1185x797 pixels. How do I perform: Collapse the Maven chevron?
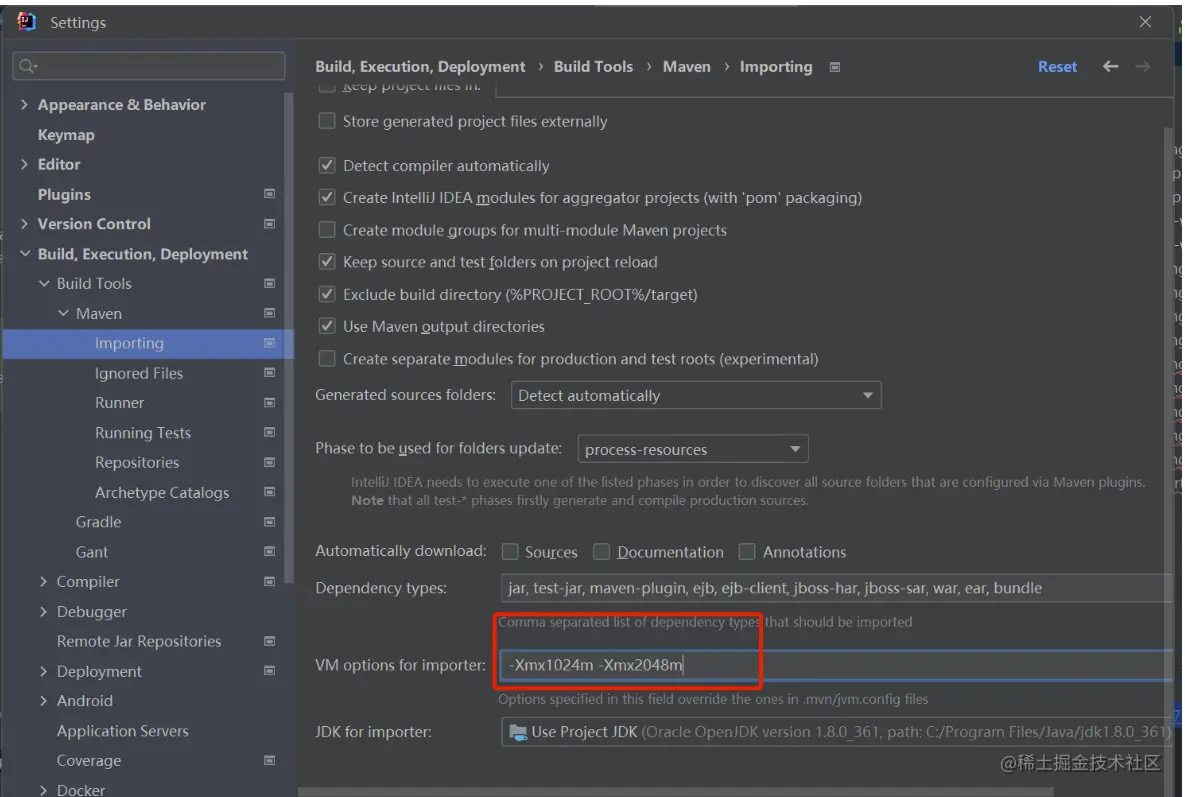click(63, 313)
